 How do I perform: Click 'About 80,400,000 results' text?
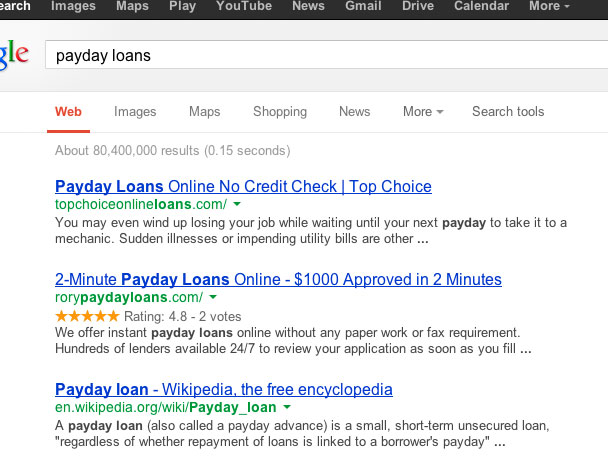coord(127,150)
